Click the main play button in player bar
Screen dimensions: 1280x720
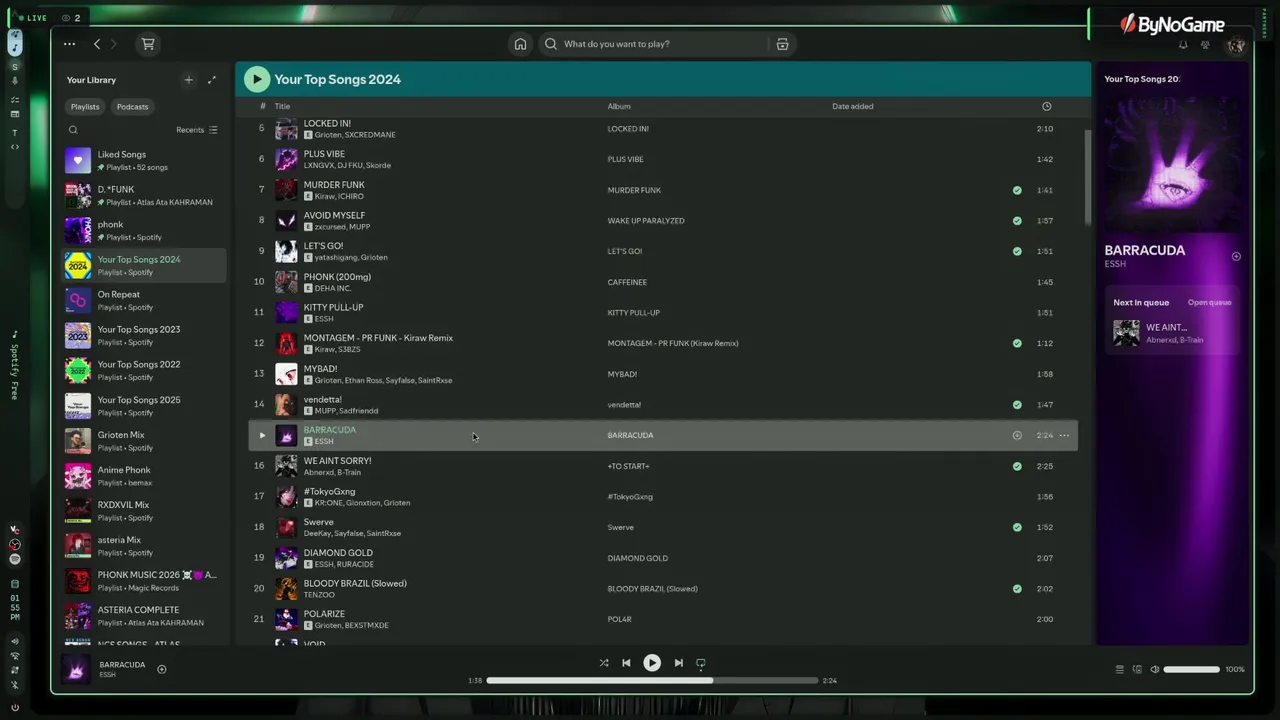[652, 662]
